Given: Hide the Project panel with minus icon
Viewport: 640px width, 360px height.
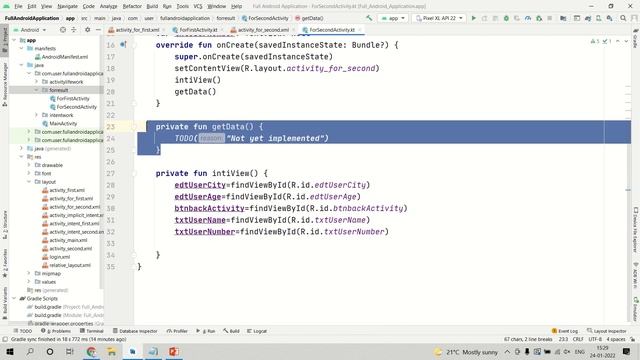Looking at the screenshot, I should [98, 30].
